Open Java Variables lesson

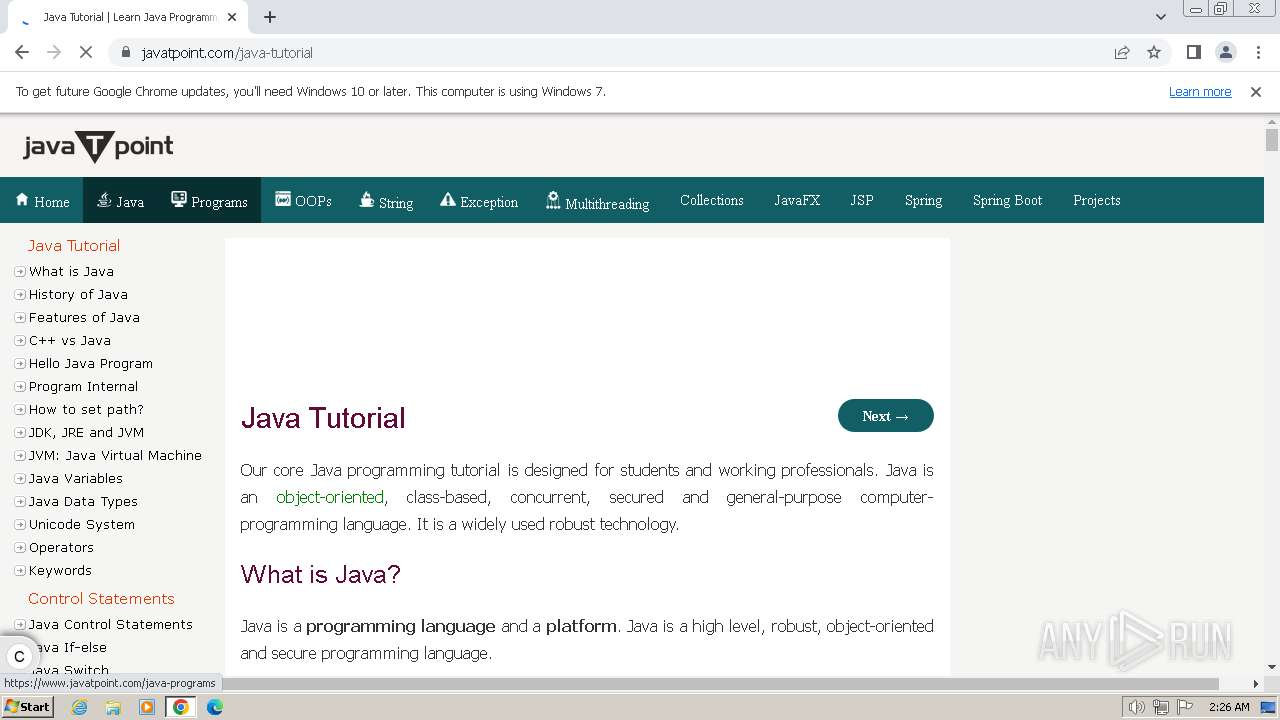click(76, 478)
